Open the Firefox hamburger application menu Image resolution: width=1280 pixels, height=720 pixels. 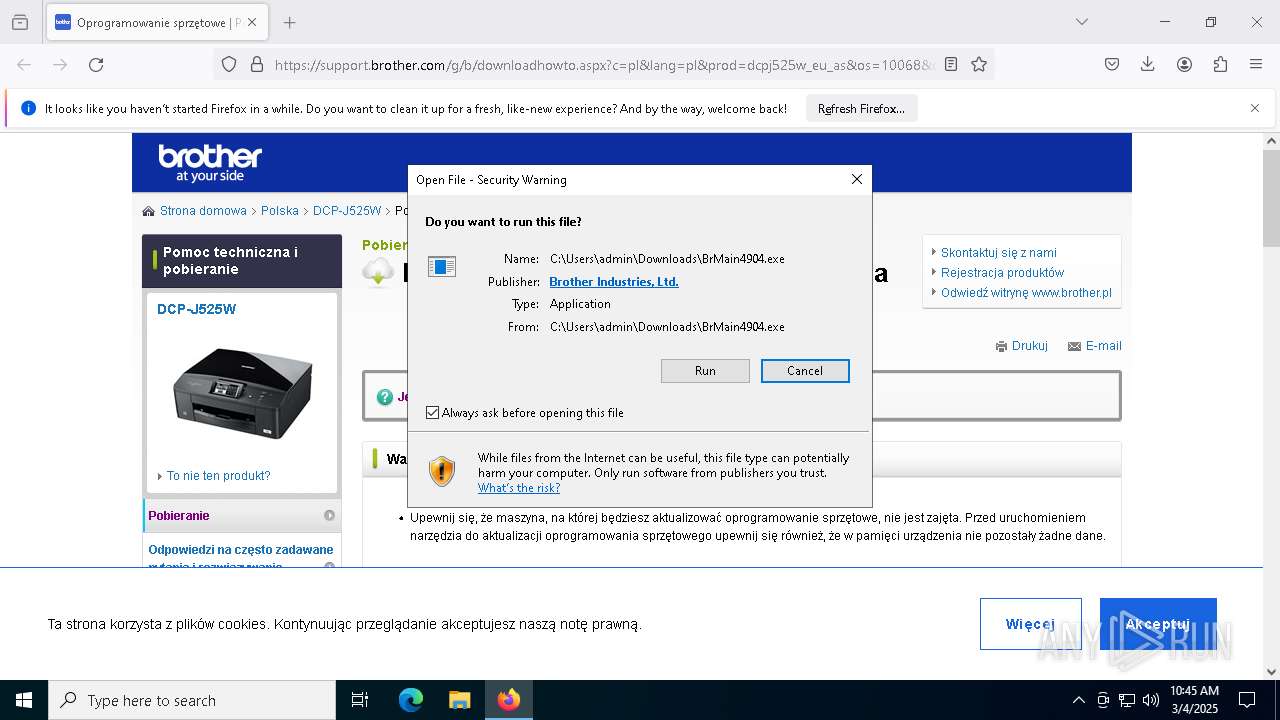point(1256,64)
